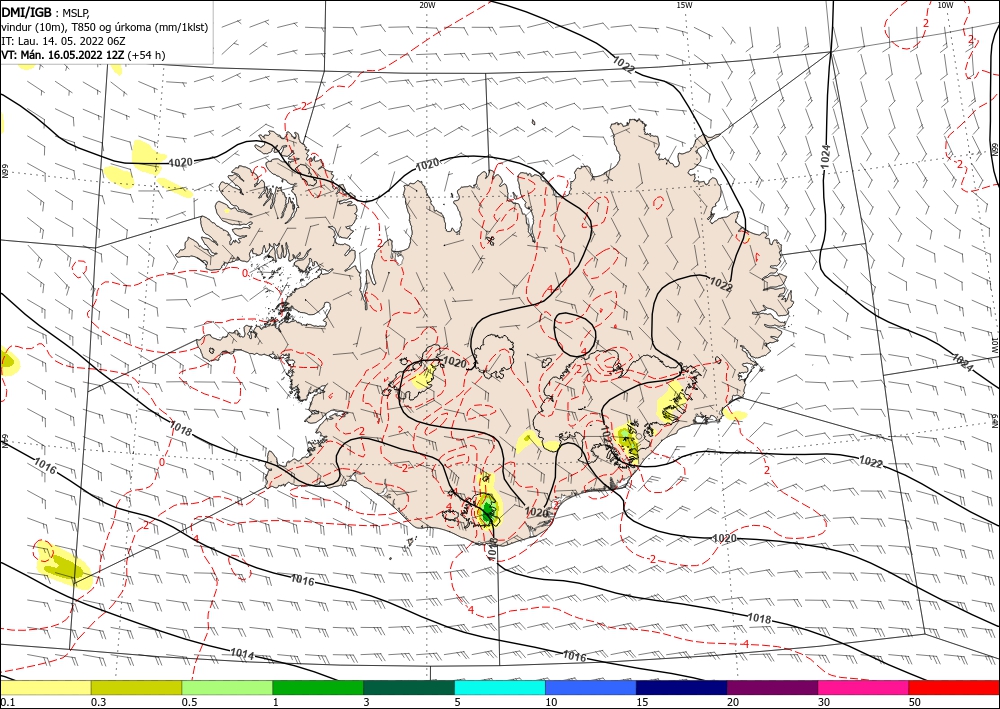
Task: Click the legend value label 0.1
Action: coord(6,702)
